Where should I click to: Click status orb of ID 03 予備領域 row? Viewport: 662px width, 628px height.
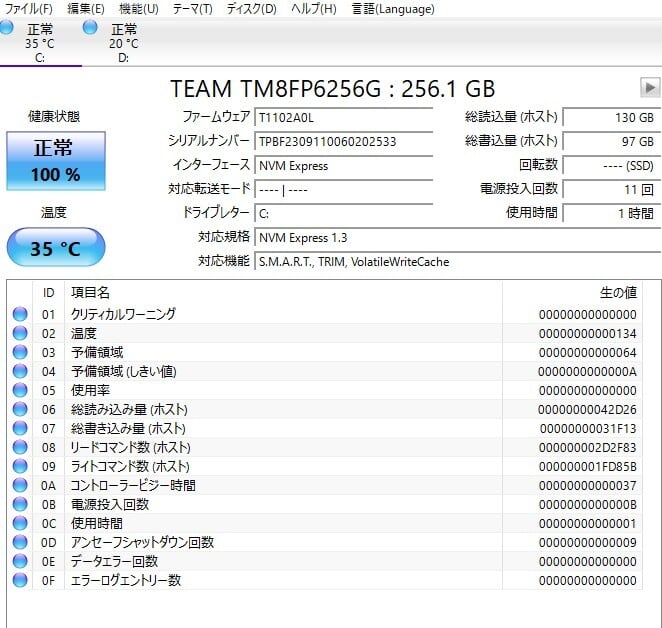20,352
